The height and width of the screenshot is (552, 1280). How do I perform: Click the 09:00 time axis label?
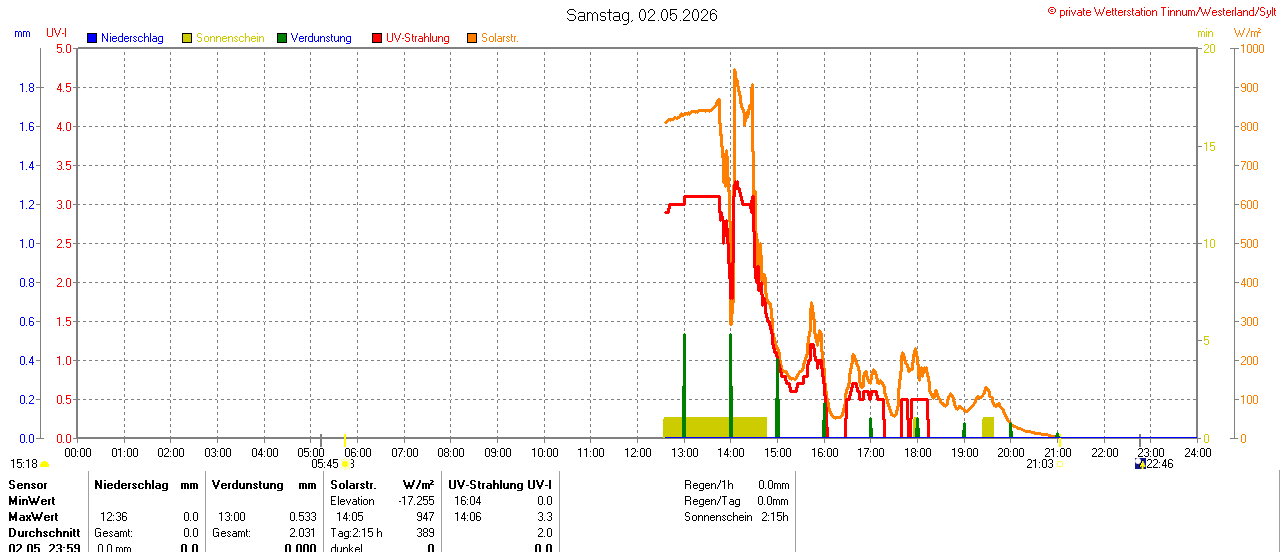click(x=497, y=452)
